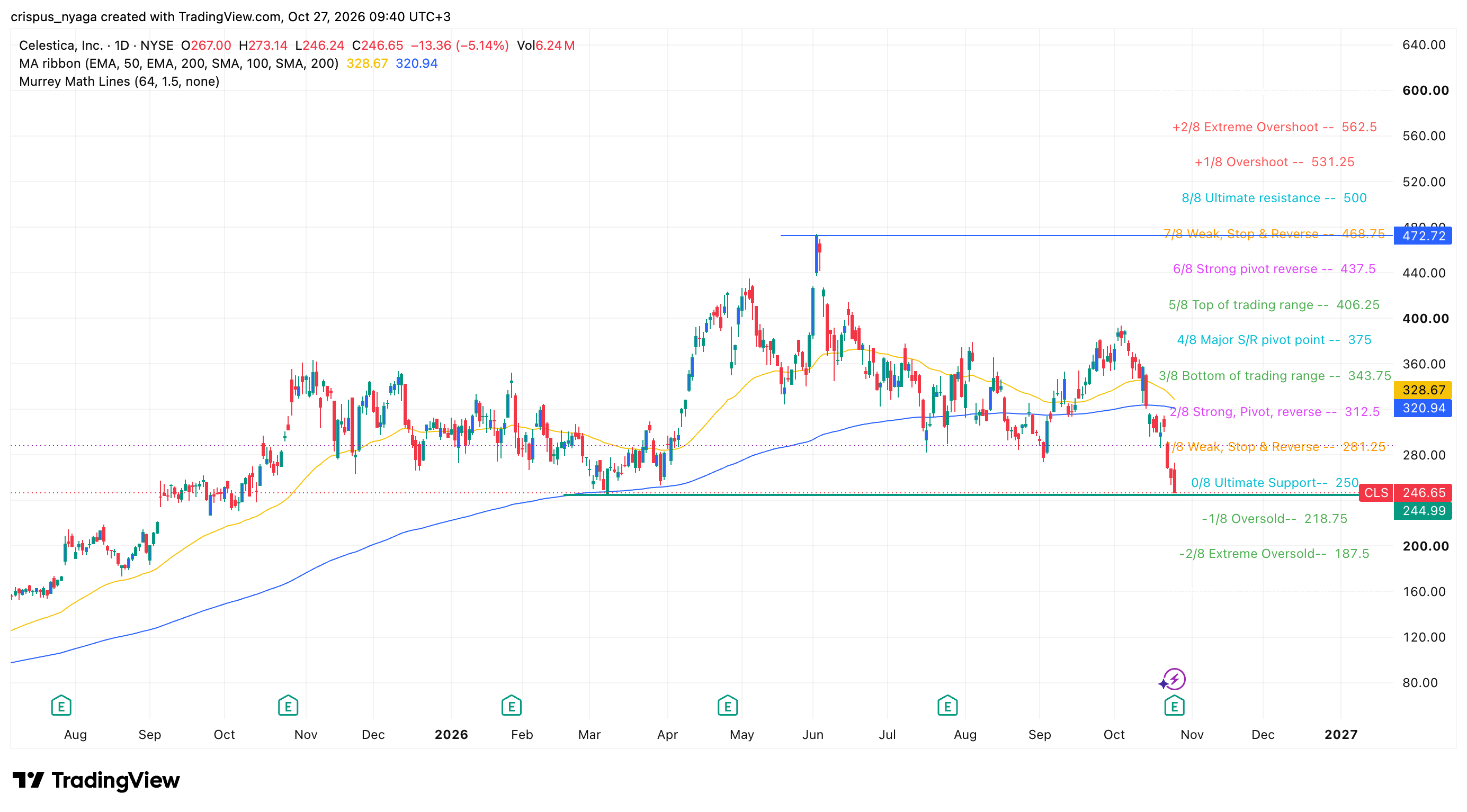
Task: Click the purple lightning bolt event icon
Action: click(x=1174, y=679)
